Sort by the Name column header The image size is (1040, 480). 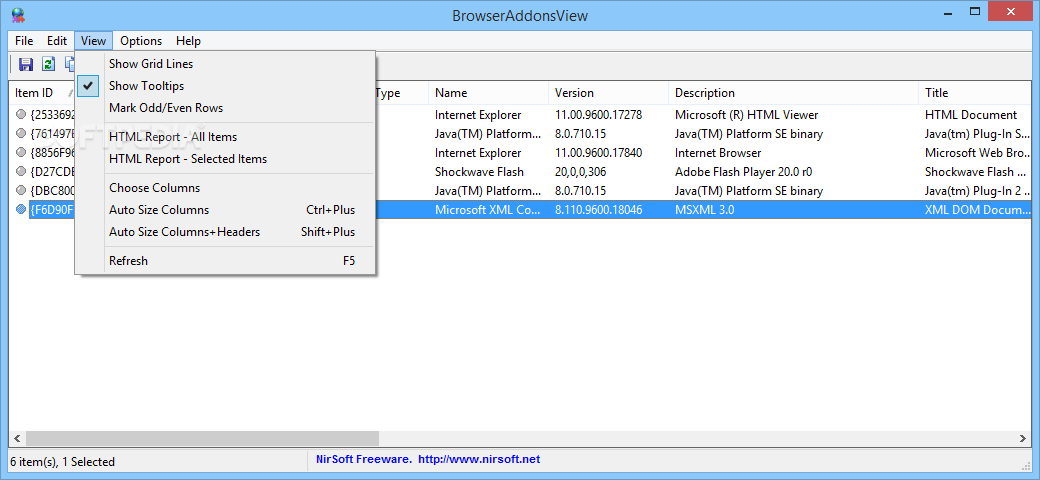tap(488, 93)
